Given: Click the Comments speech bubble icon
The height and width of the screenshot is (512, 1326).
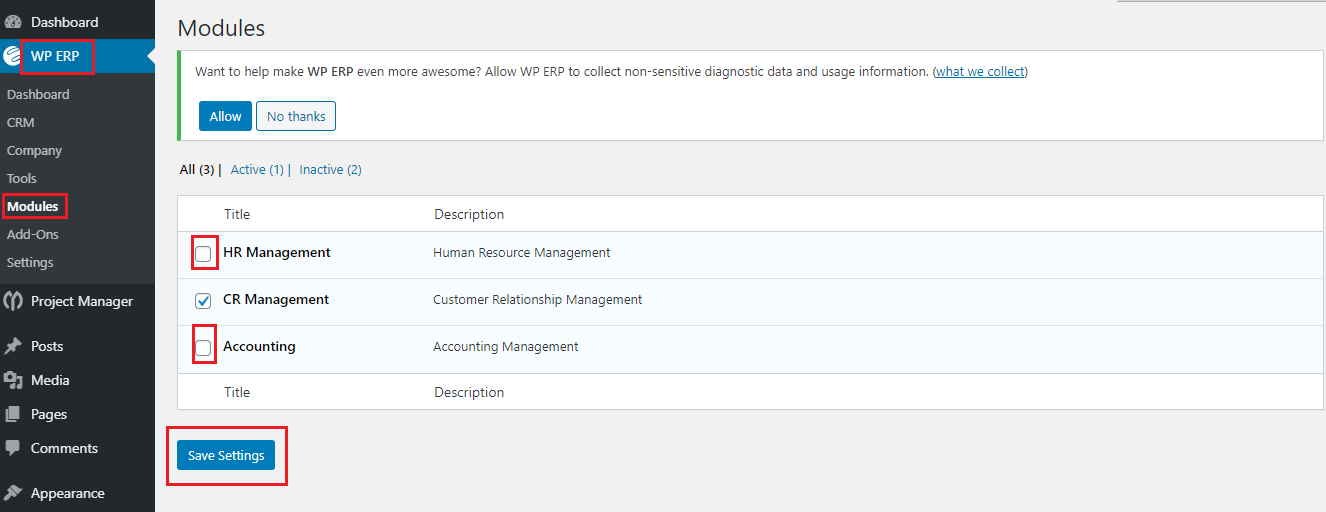Looking at the screenshot, I should click(13, 448).
